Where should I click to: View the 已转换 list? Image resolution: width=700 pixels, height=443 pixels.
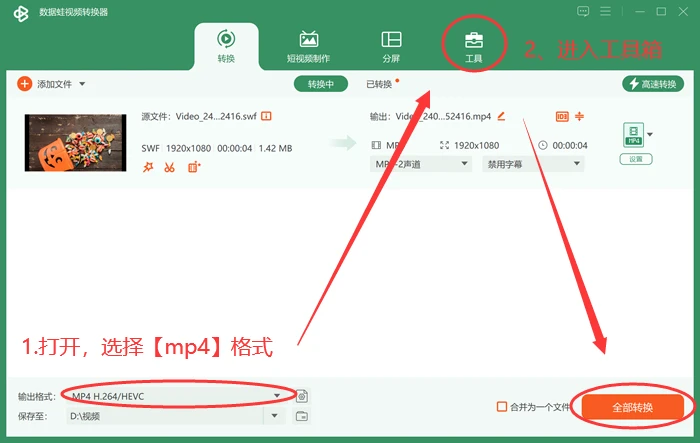click(x=379, y=84)
